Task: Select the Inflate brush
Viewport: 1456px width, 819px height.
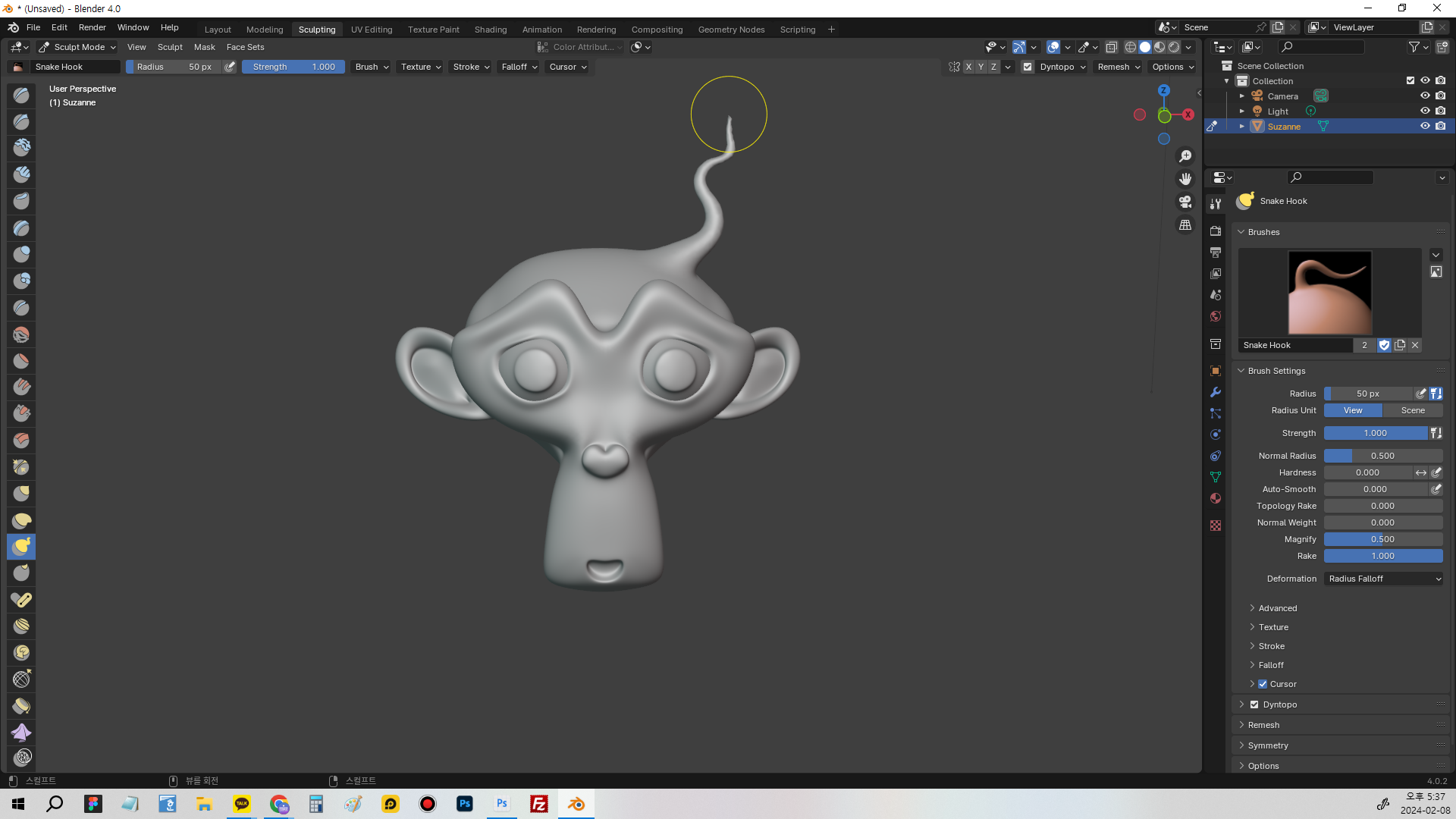Action: (21, 254)
